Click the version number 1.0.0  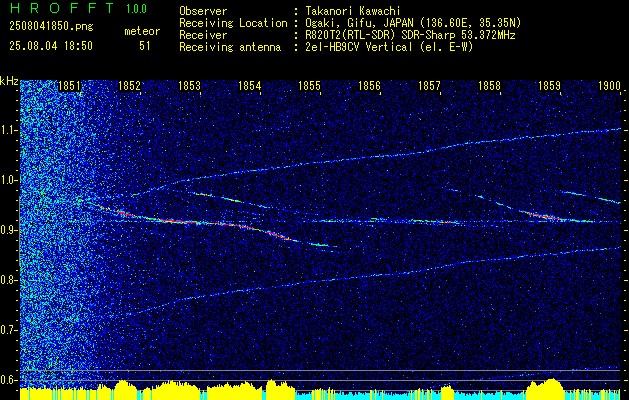pos(136,9)
